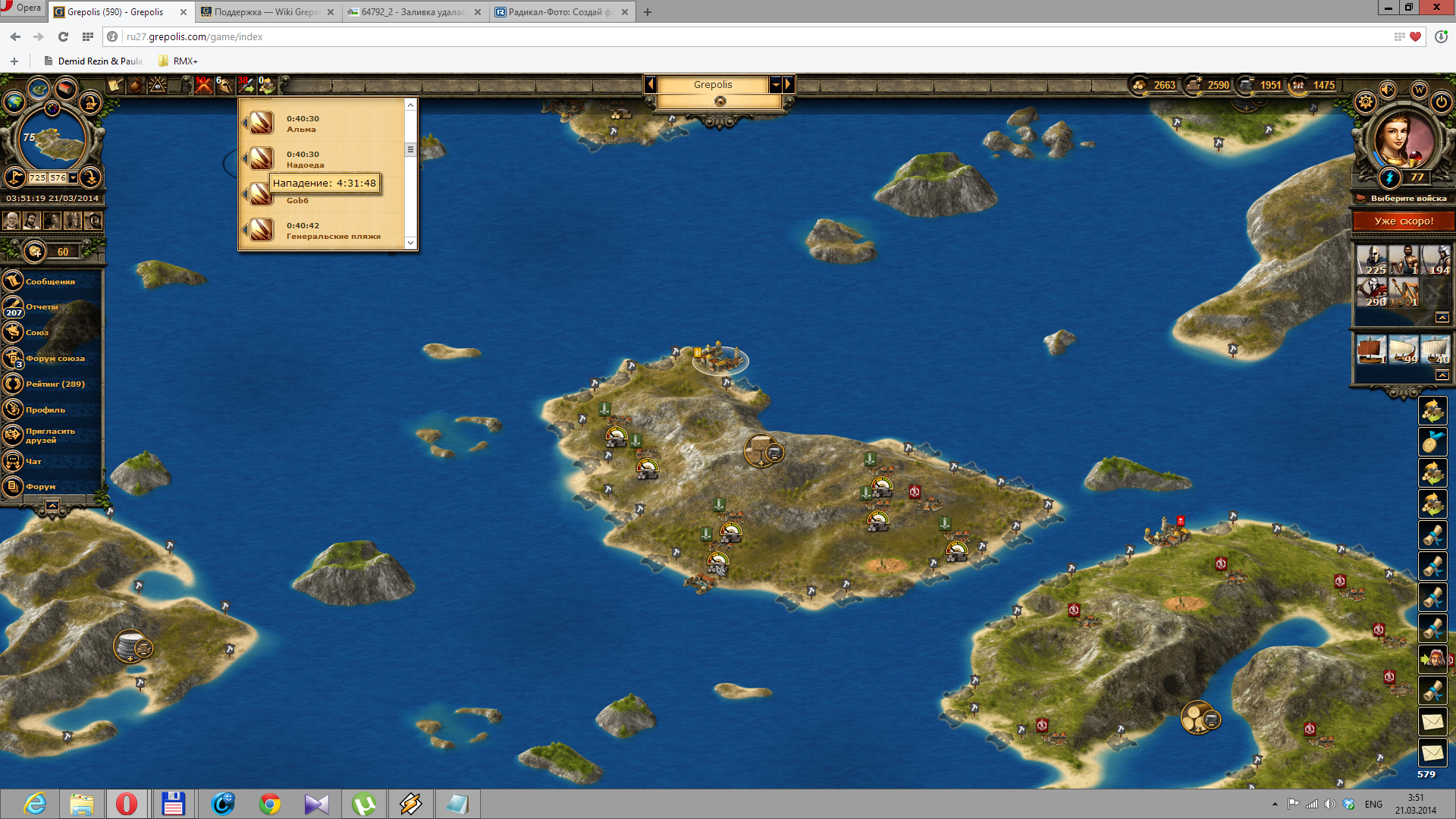Open saved coordinates dropdown arrow
1456x819 pixels.
73,178
